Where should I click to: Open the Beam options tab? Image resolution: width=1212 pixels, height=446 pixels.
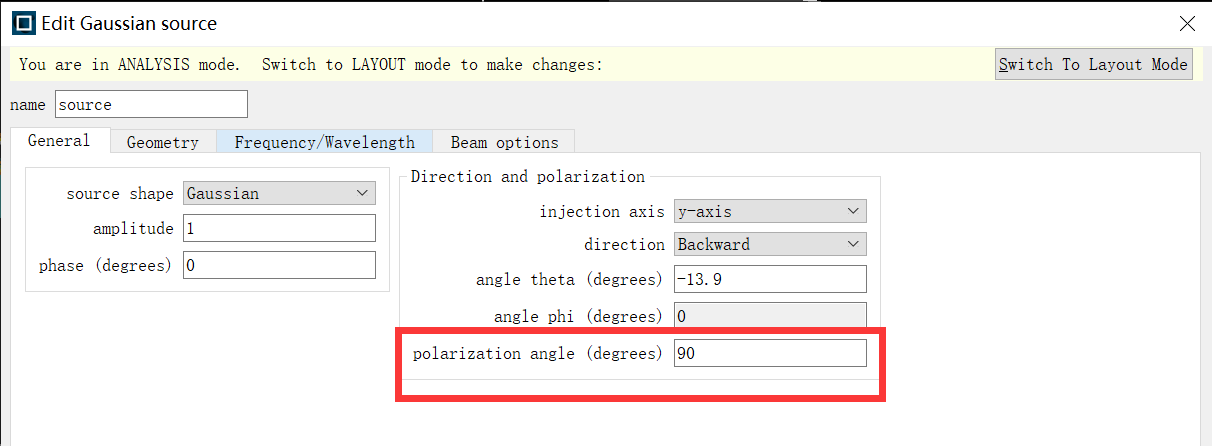click(x=504, y=142)
